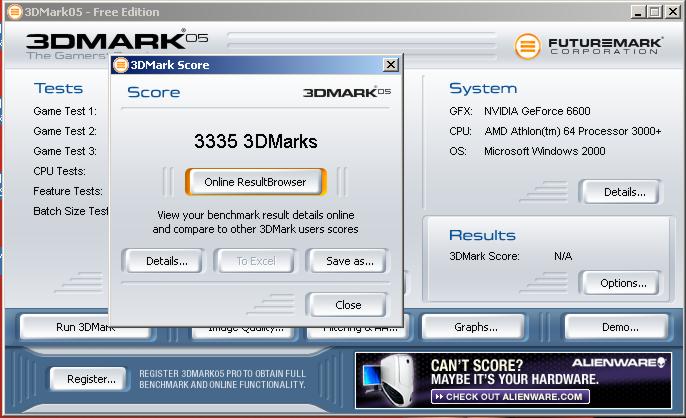
Task: Click the Feature Tests label
Action: point(68,191)
